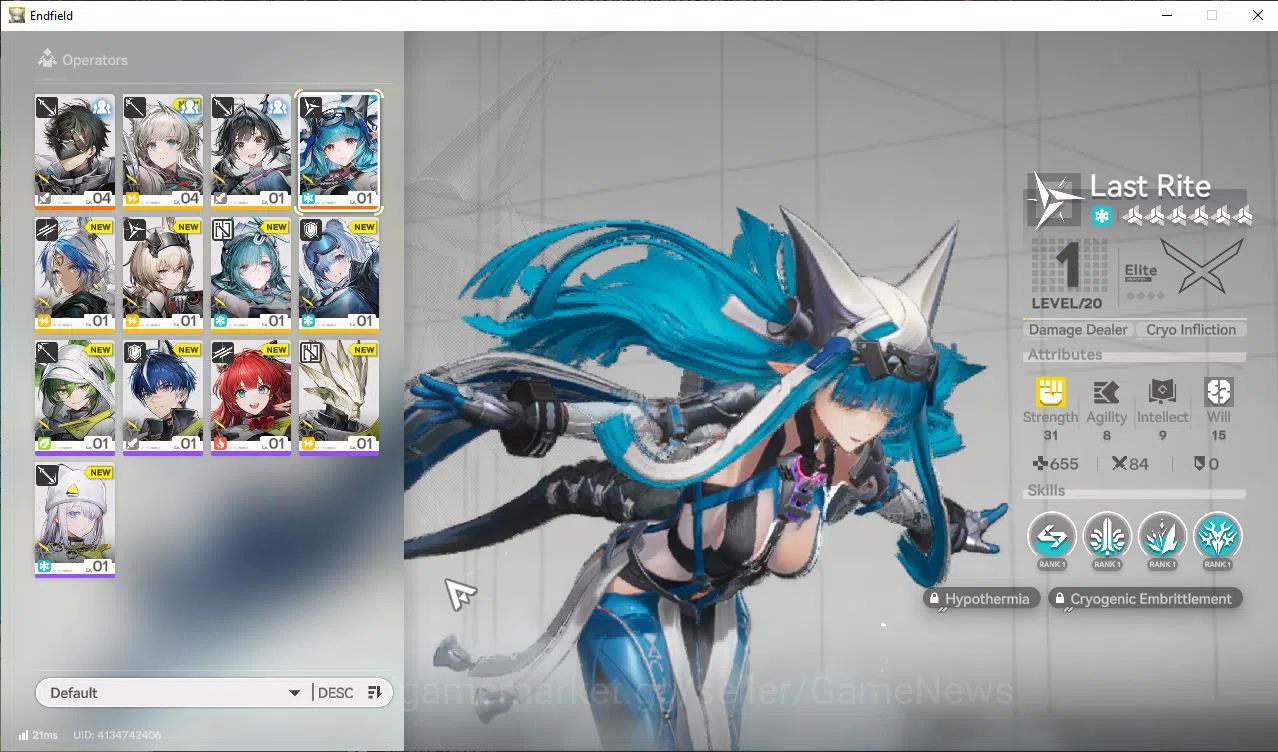This screenshot has height=752, width=1278.
Task: Click the attack swords icon next to 84
Action: pyautogui.click(x=1119, y=464)
